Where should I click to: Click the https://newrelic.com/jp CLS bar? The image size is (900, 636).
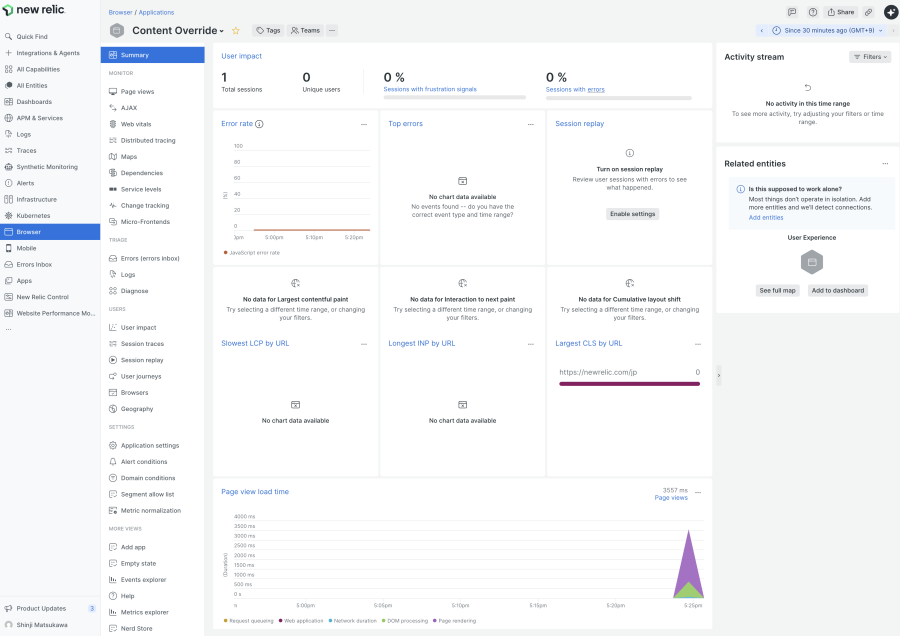coord(630,384)
